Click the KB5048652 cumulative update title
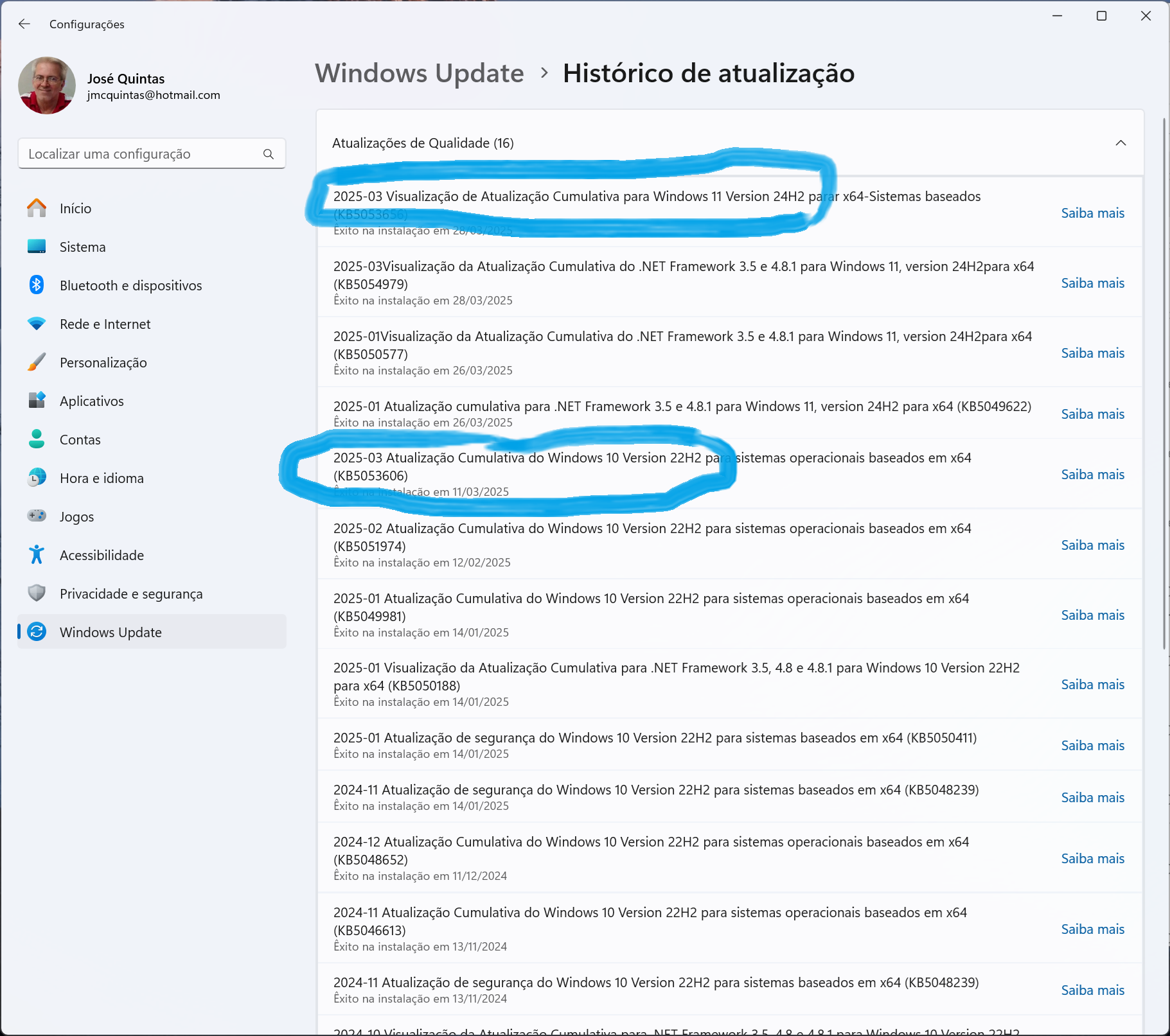The image size is (1170, 1036). (651, 850)
